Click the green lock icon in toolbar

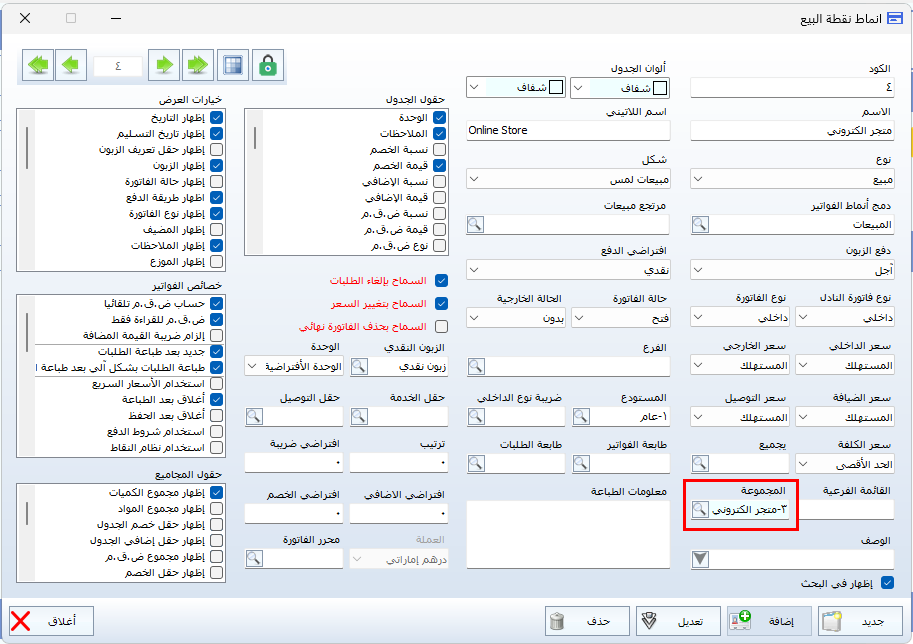pos(266,66)
